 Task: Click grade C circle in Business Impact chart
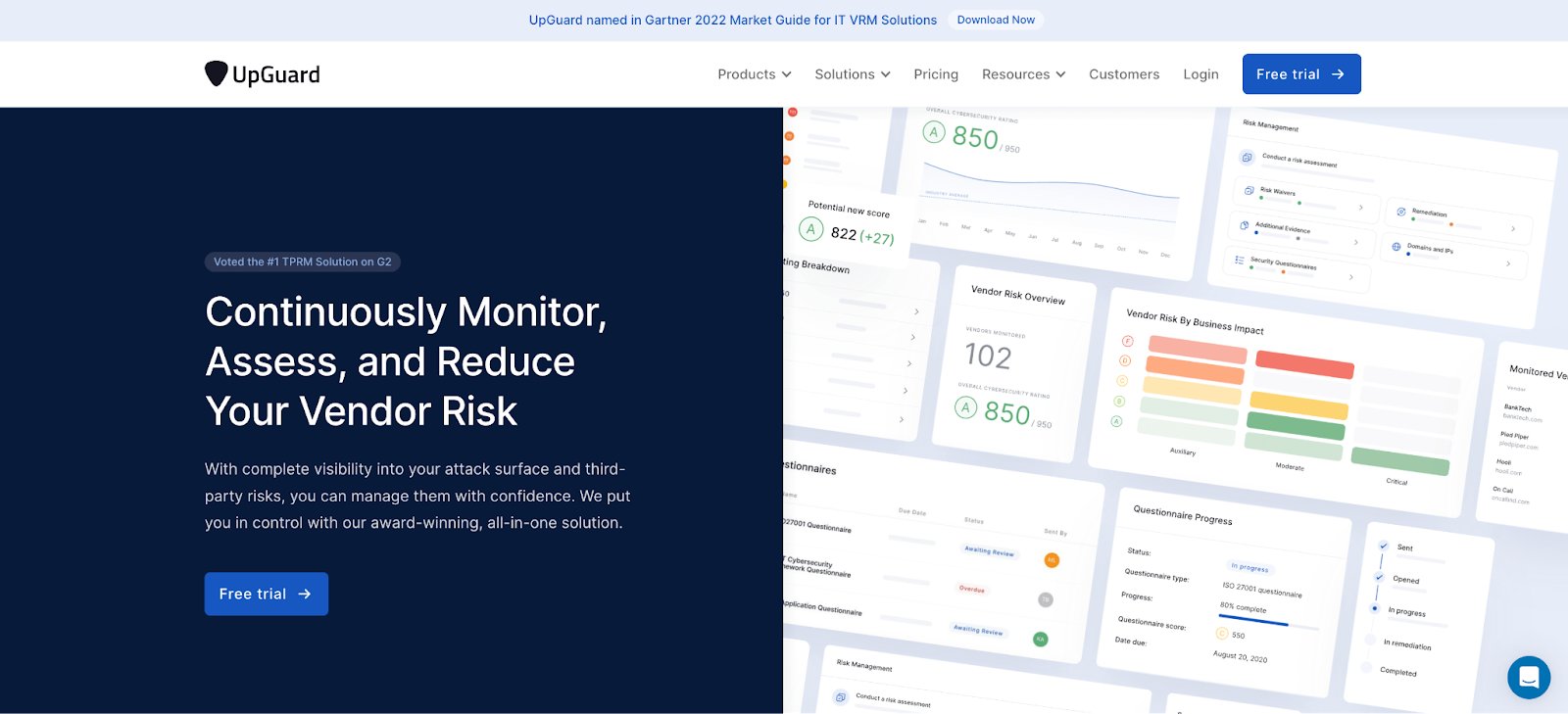pos(1122,381)
